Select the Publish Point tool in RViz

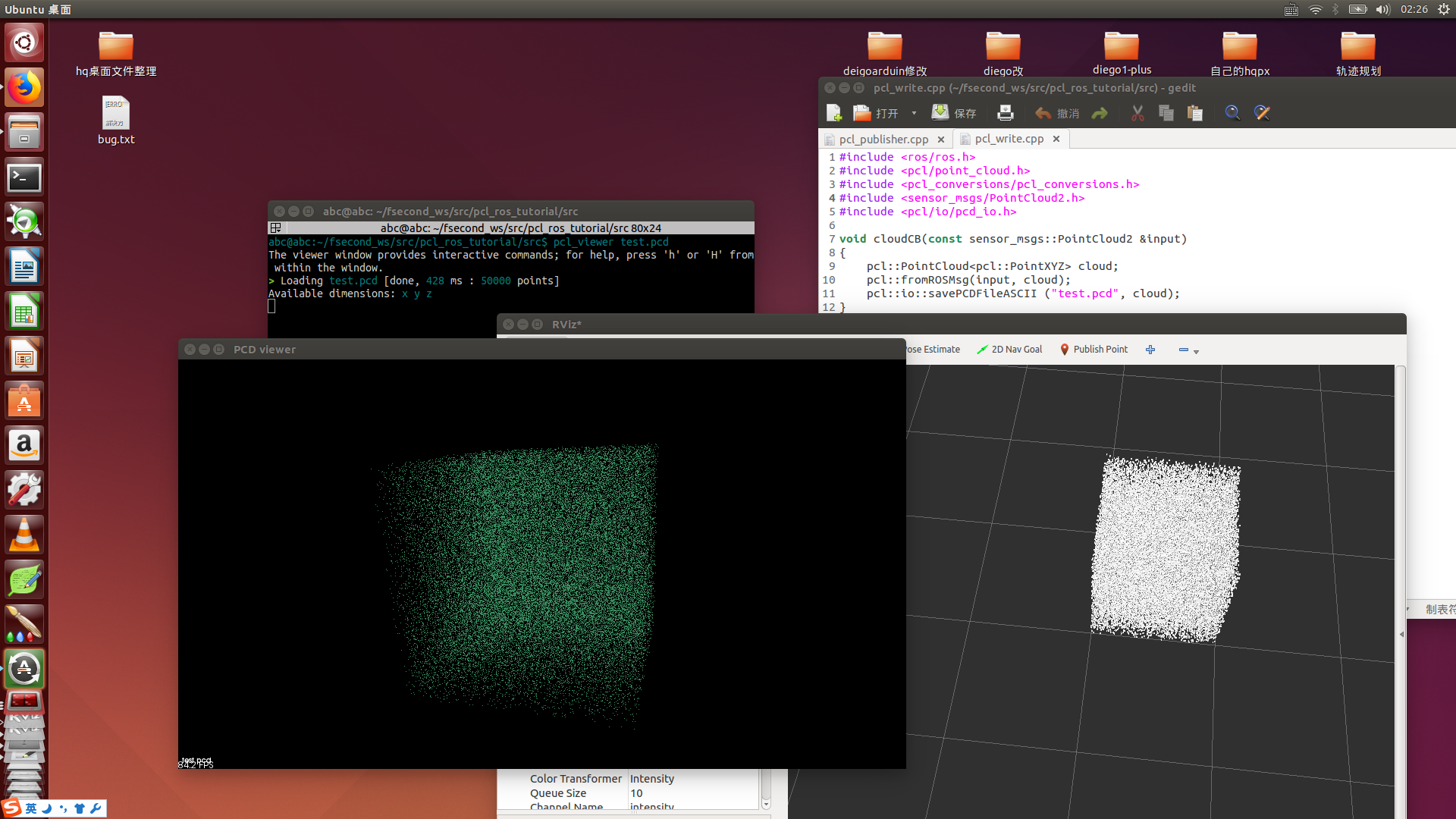click(x=1094, y=350)
